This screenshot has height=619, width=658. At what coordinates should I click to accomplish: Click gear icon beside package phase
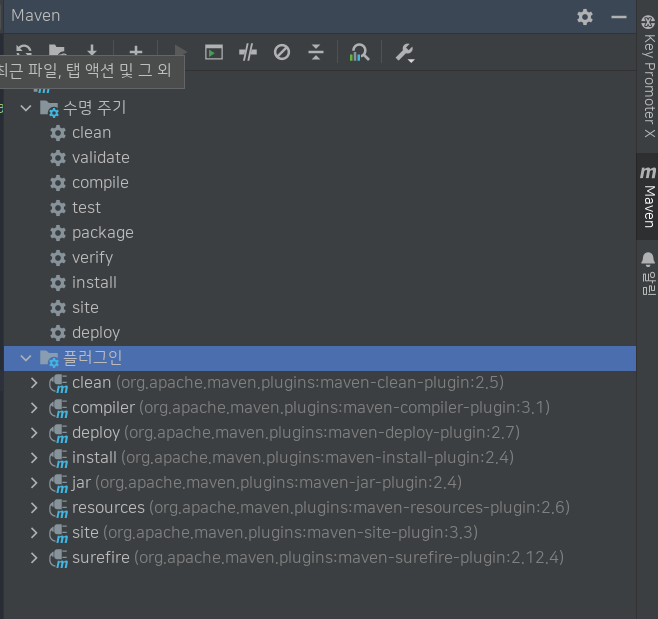point(58,233)
